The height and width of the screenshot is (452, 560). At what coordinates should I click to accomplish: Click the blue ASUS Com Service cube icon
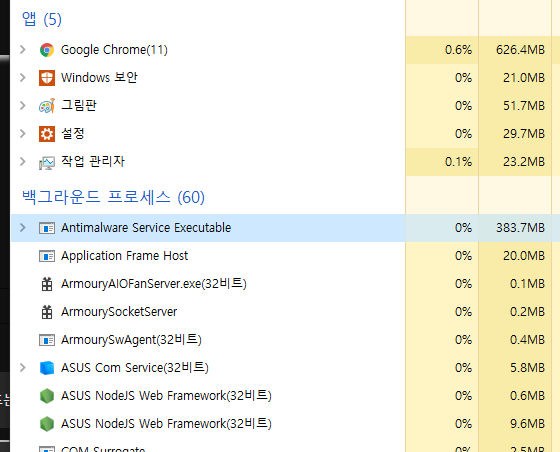[x=47, y=368]
